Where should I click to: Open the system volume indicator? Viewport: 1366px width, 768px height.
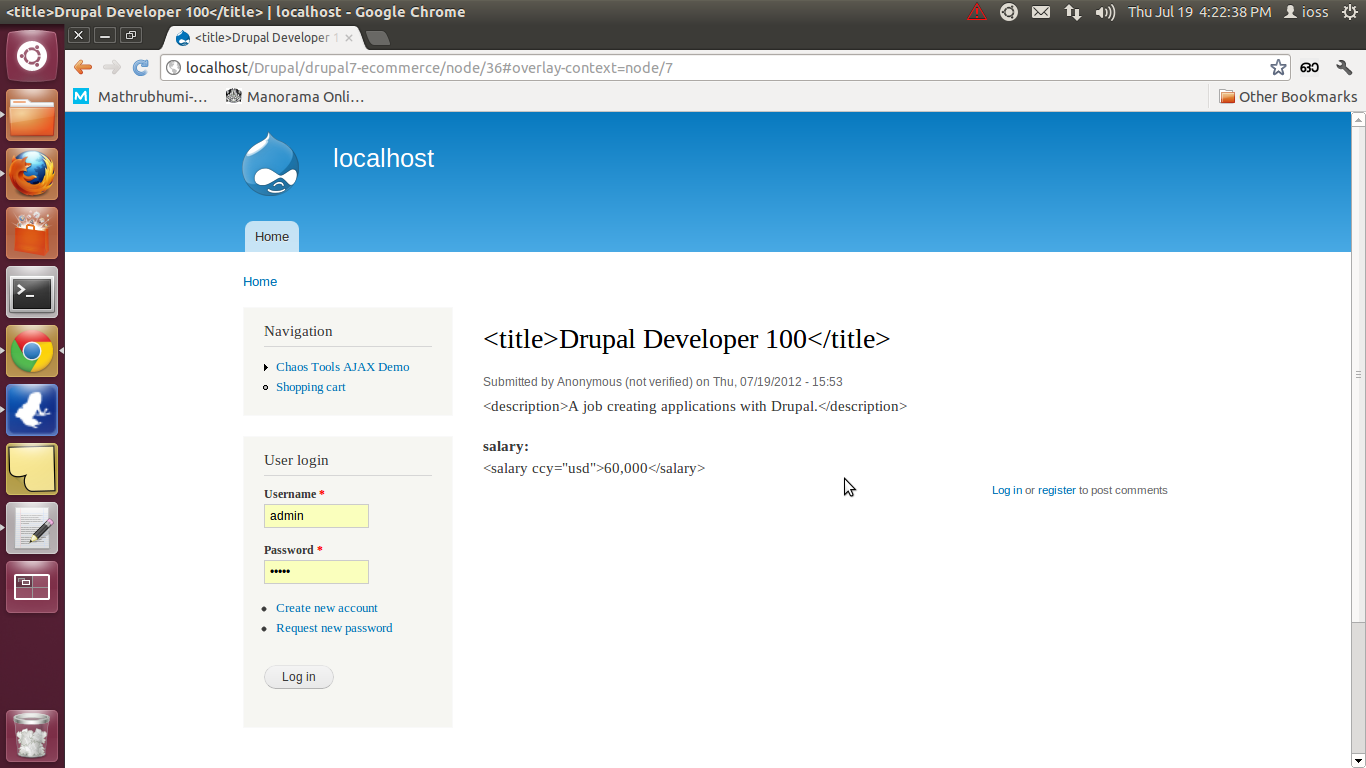(1105, 12)
